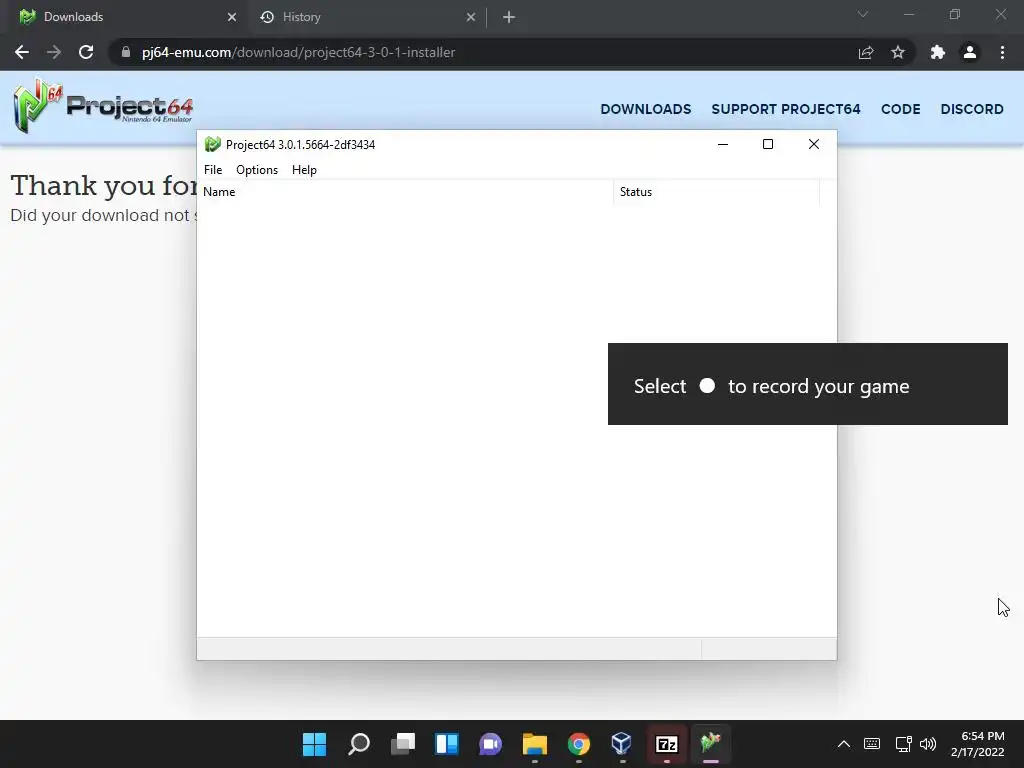This screenshot has height=768, width=1024.
Task: Open the DISCORD link on the website
Action: [972, 109]
